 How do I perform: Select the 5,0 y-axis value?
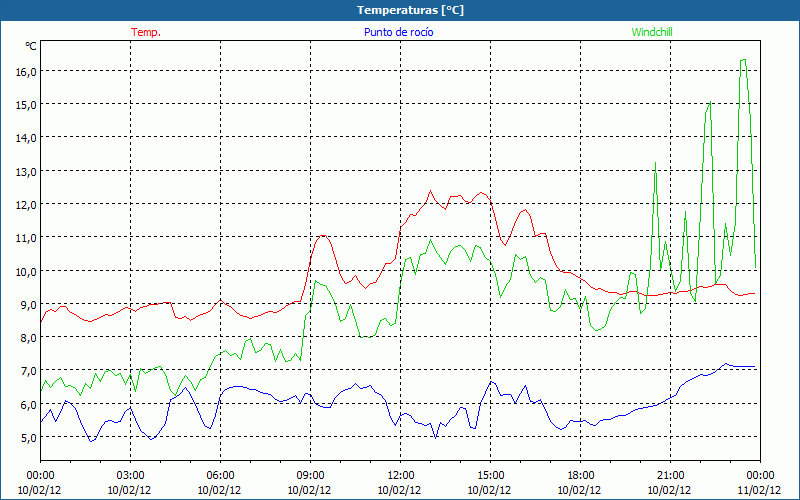(29, 438)
